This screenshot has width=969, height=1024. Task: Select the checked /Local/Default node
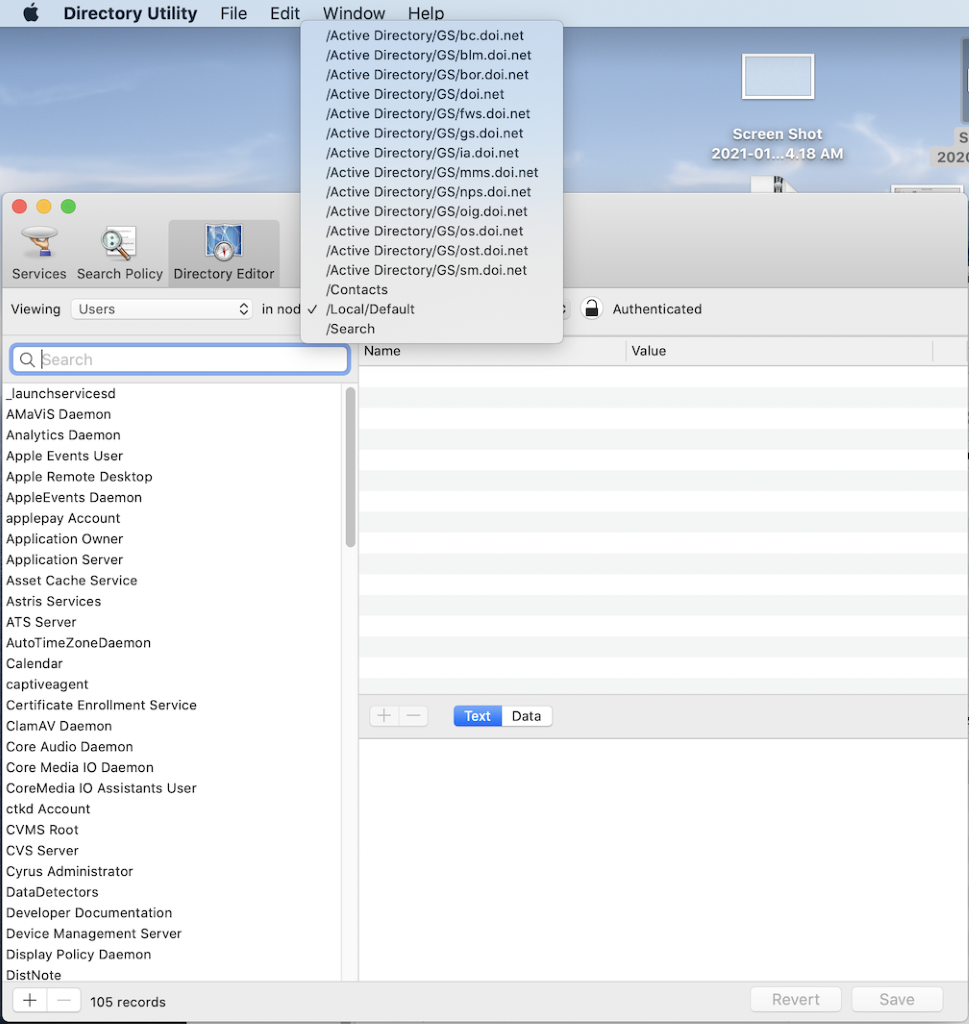(432, 310)
